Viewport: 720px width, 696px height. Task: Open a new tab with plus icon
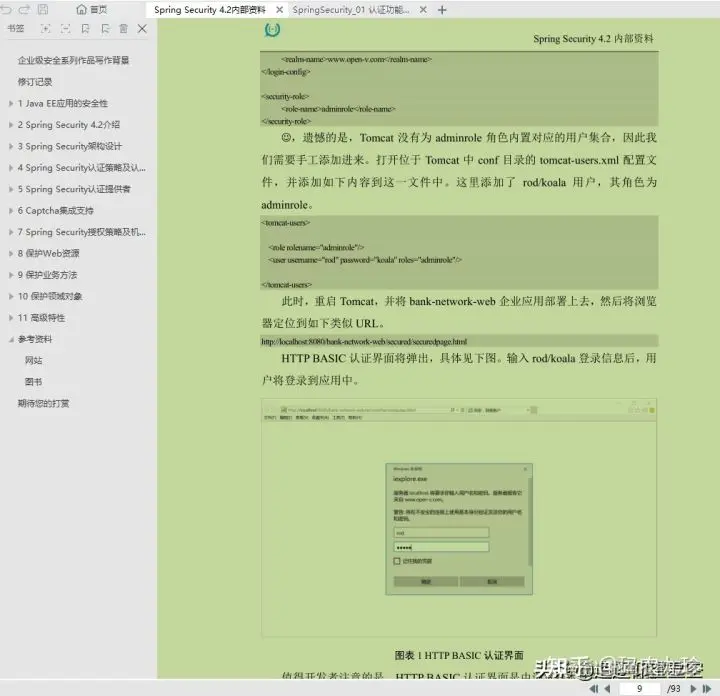point(442,10)
